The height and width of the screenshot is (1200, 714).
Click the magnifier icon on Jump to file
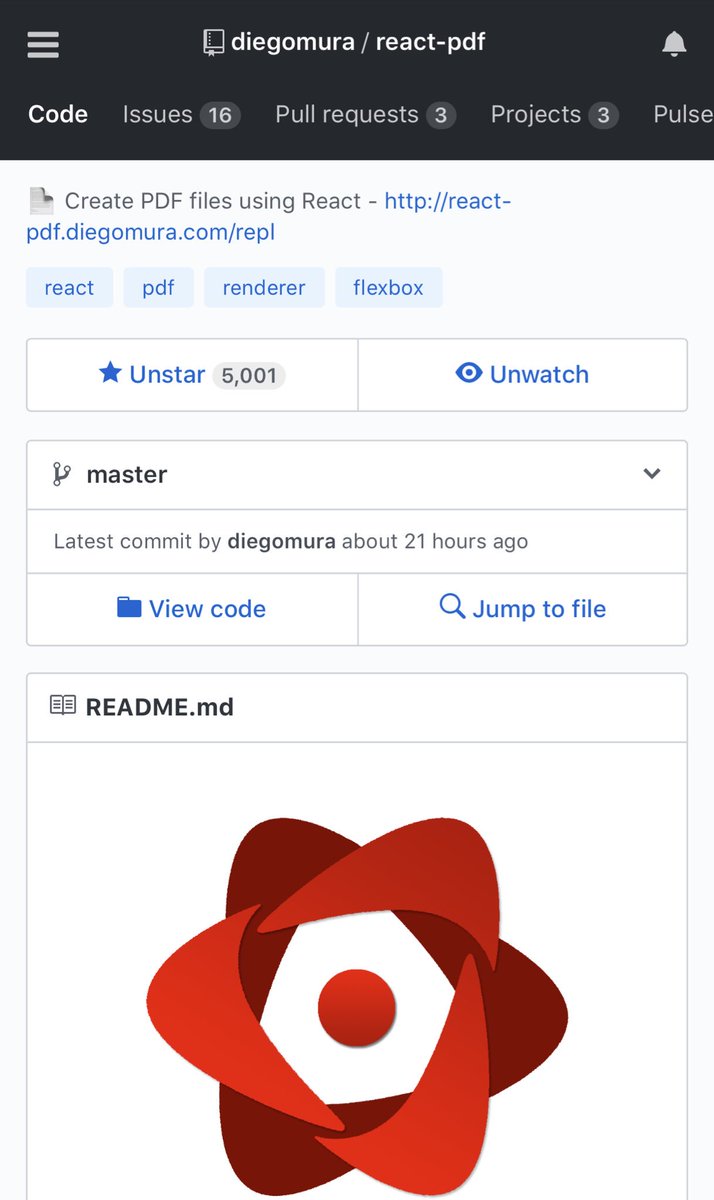tap(452, 607)
